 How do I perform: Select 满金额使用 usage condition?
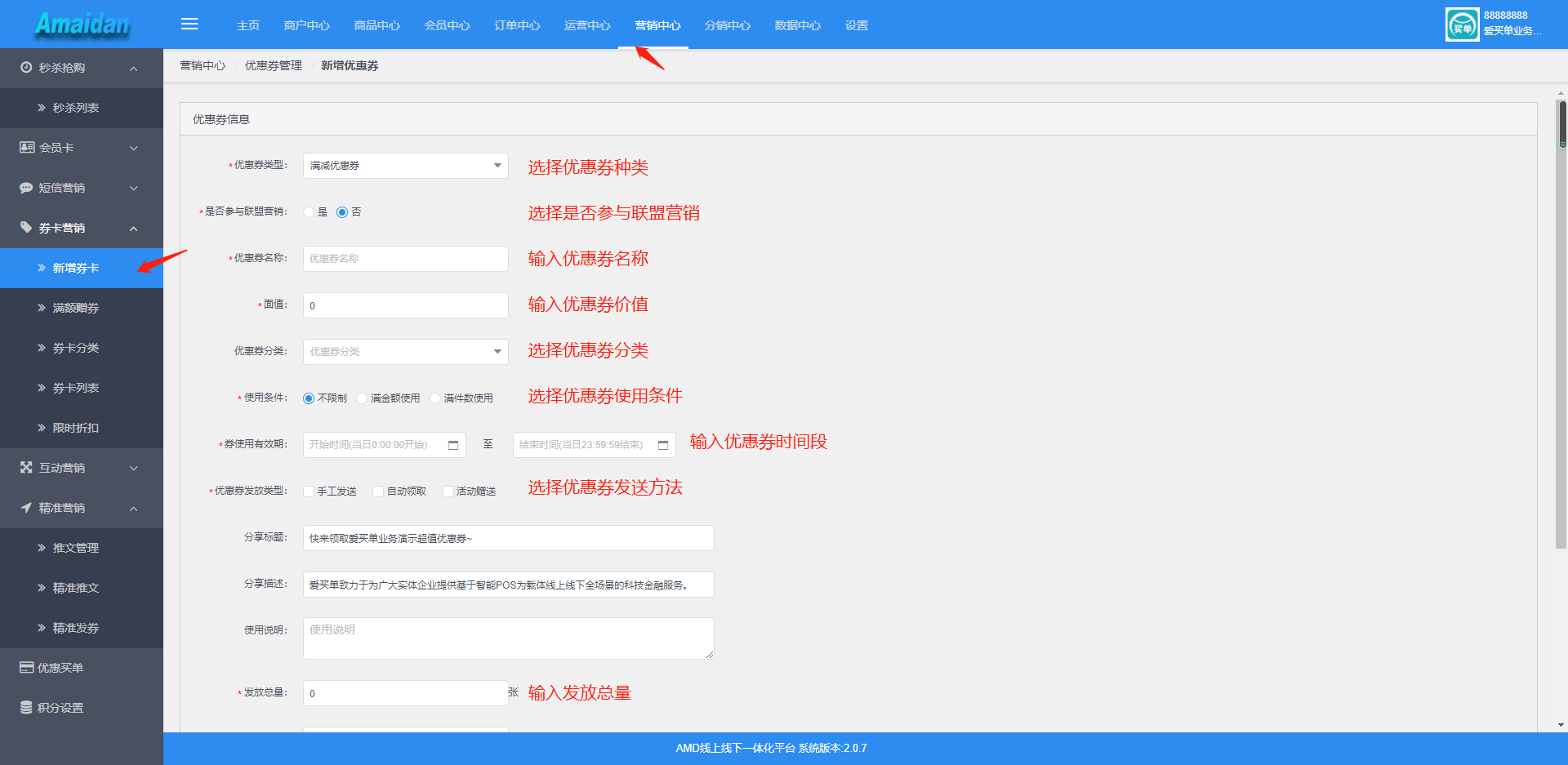tap(362, 398)
